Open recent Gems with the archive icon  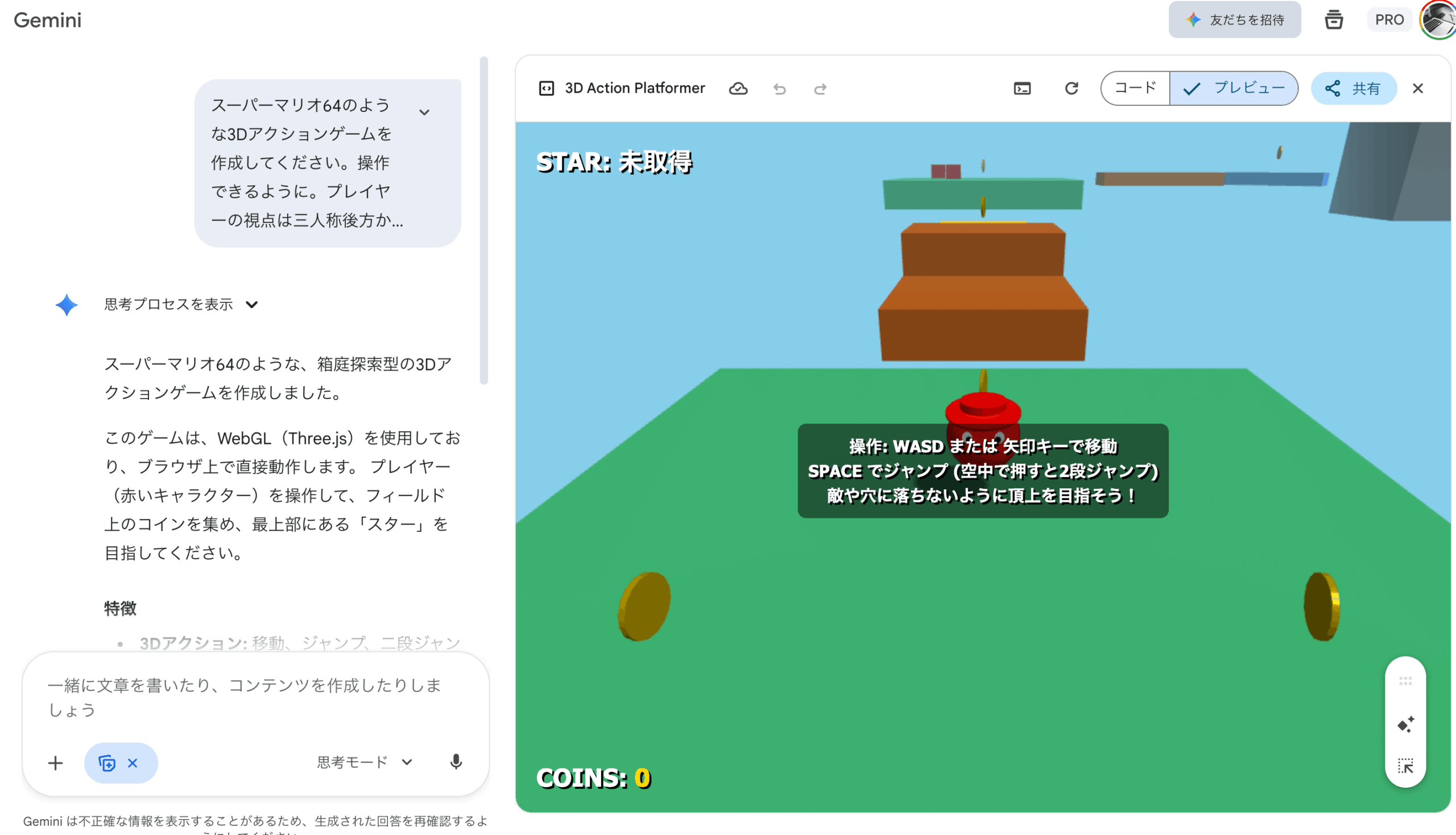point(1334,19)
